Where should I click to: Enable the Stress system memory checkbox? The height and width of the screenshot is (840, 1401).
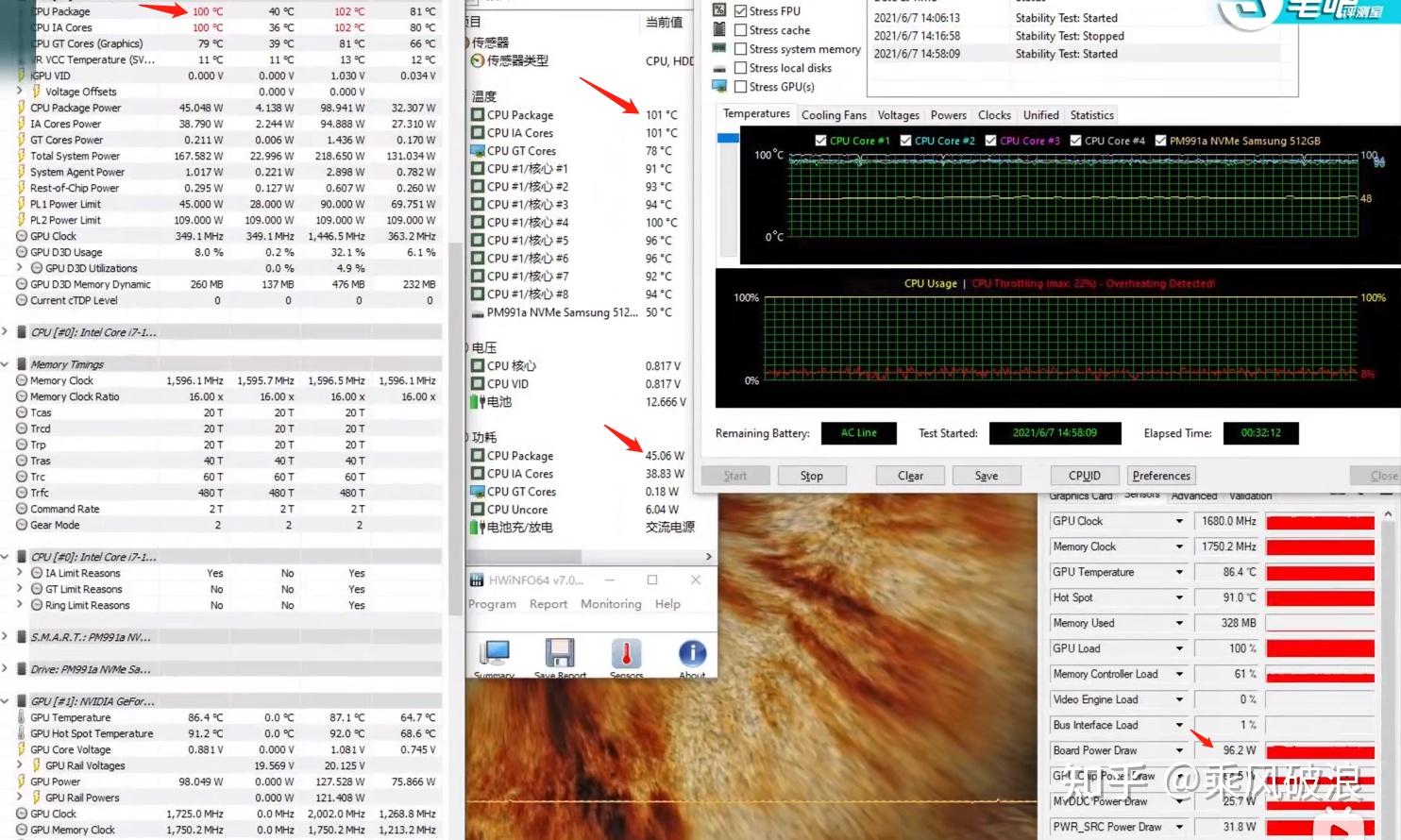coord(741,48)
